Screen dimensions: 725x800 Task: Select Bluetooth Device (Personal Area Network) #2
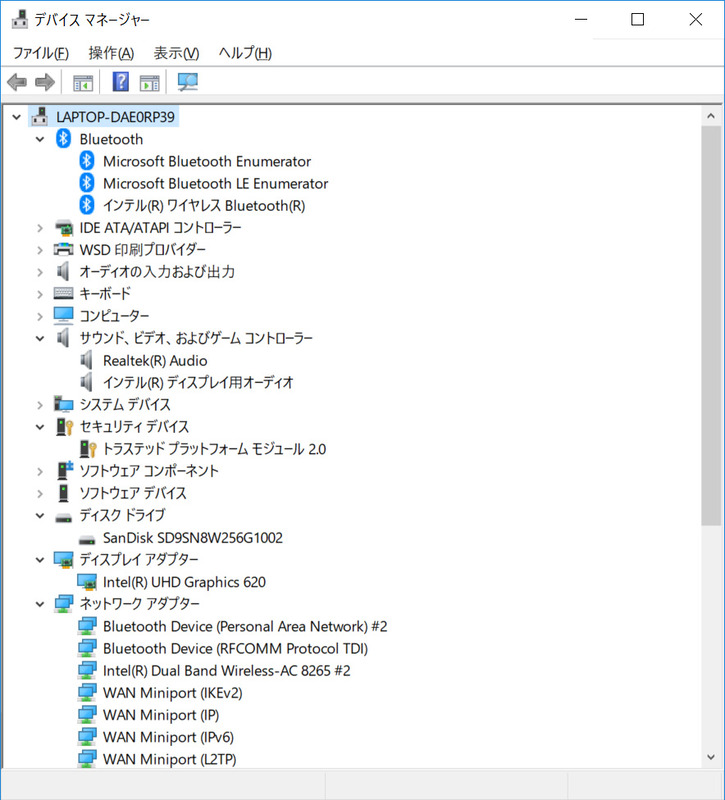(245, 626)
